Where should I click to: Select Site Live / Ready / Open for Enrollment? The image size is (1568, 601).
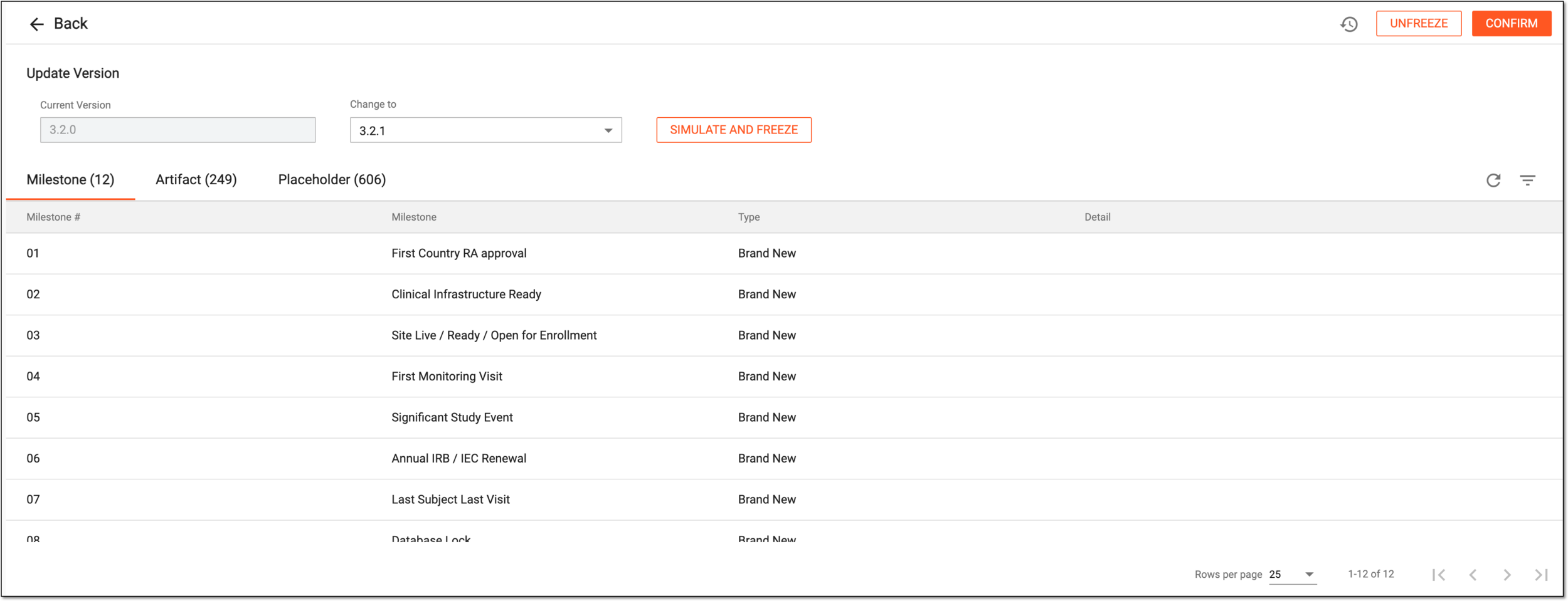494,336
